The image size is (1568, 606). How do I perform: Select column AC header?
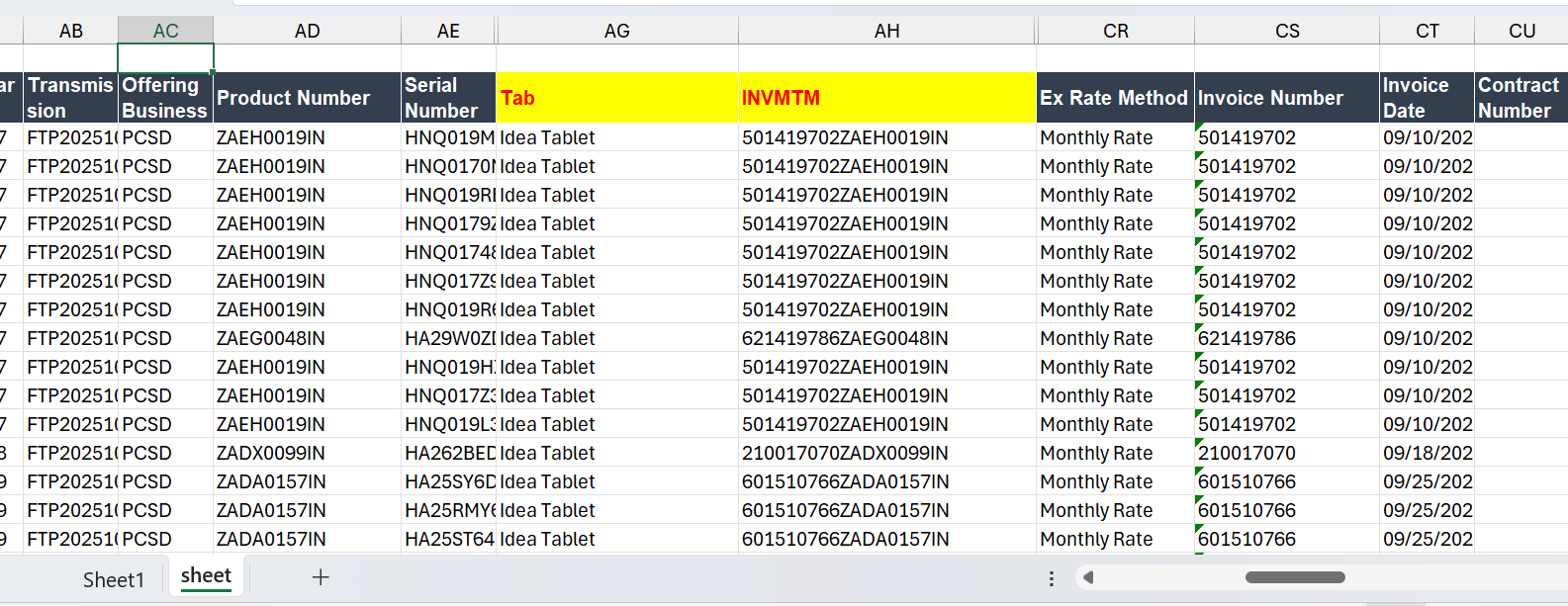[165, 31]
